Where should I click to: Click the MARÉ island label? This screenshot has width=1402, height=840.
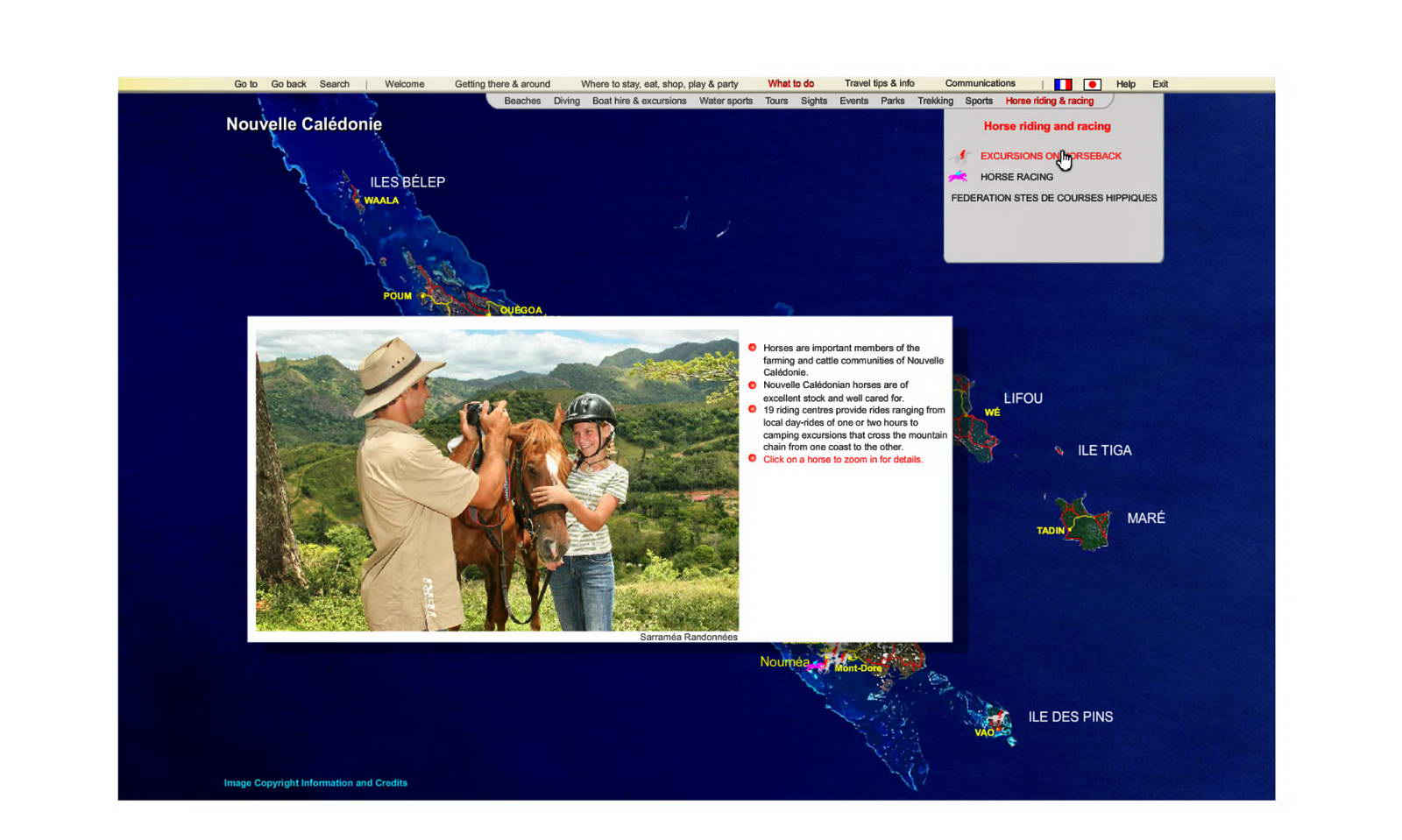[x=1145, y=519]
